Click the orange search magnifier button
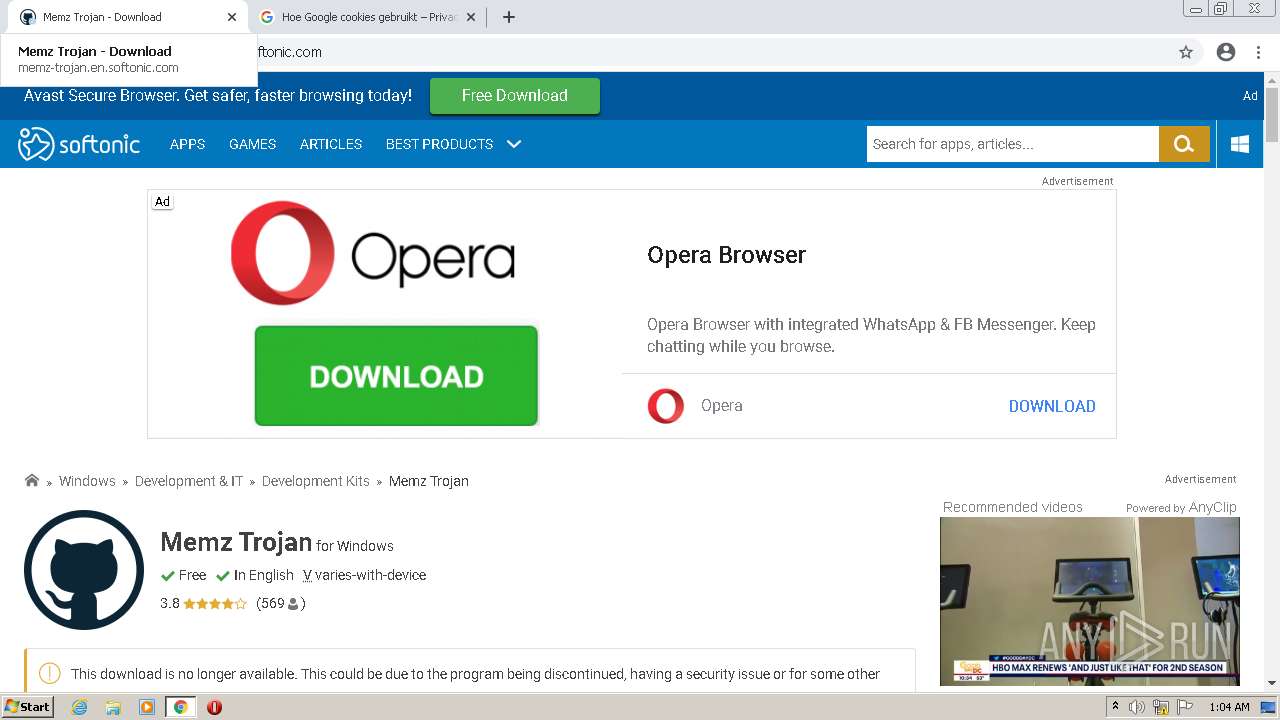The width and height of the screenshot is (1280, 720). 1184,144
